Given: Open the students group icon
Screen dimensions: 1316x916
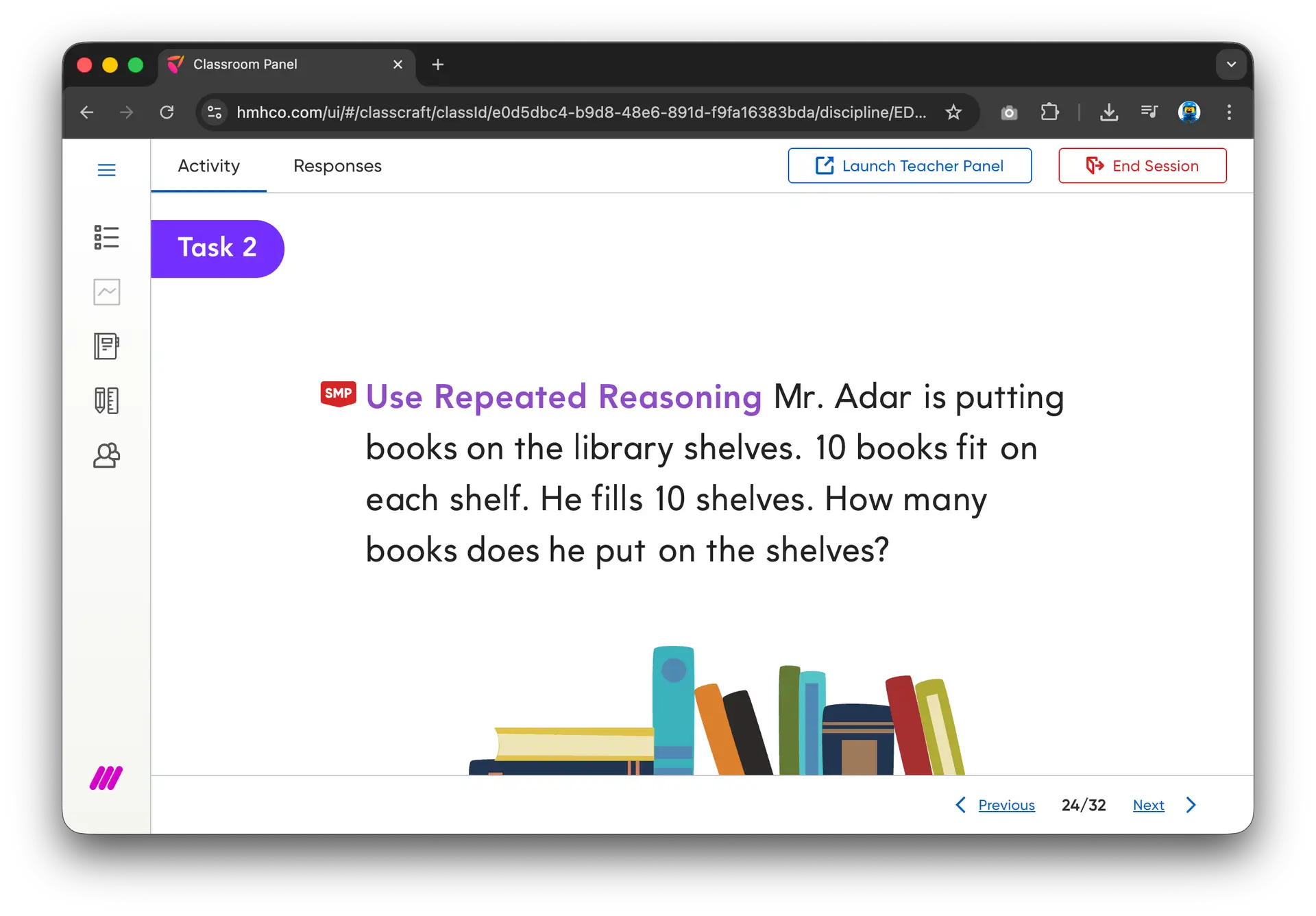Looking at the screenshot, I should coord(106,455).
